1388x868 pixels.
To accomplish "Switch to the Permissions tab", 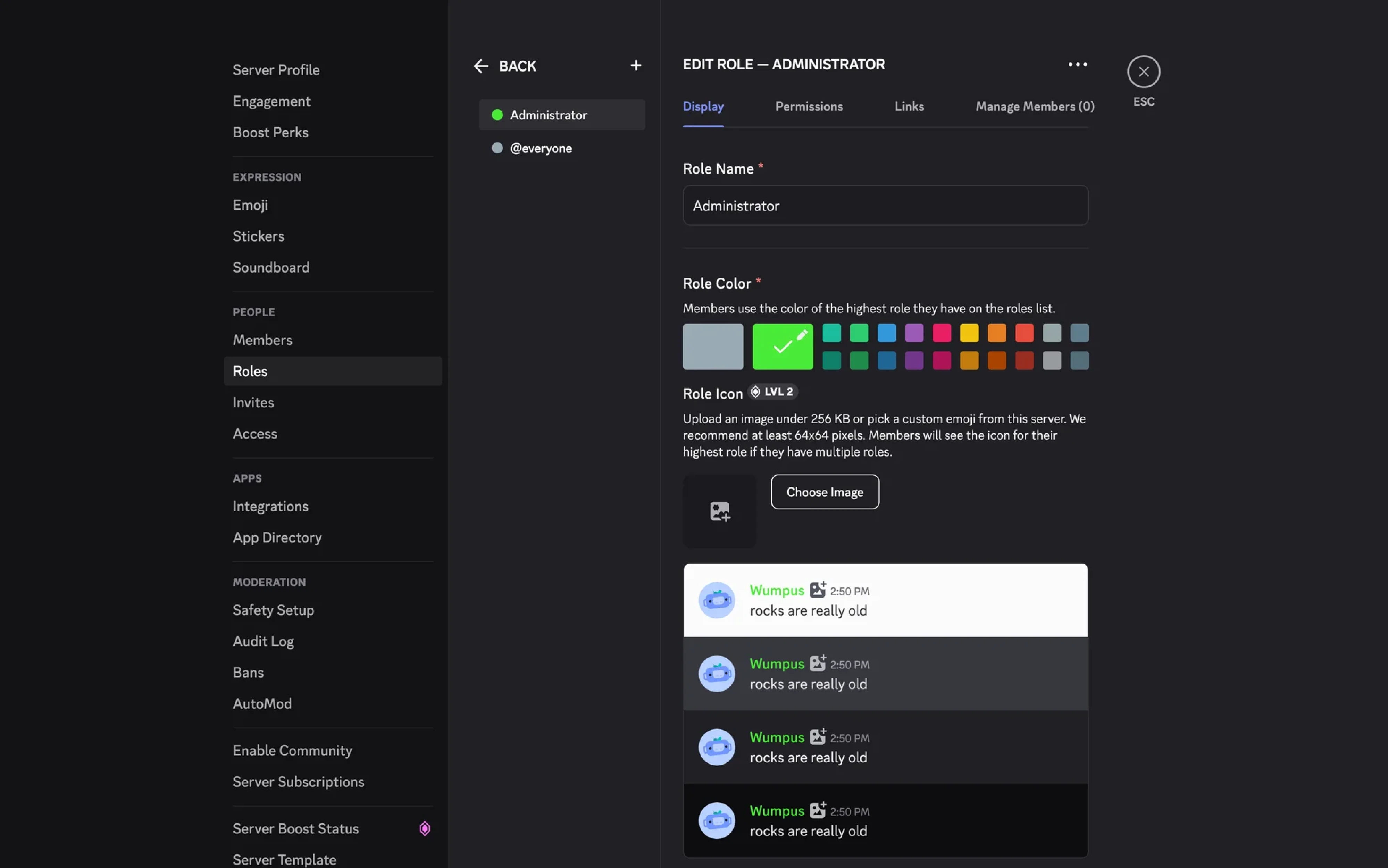I will click(x=809, y=107).
